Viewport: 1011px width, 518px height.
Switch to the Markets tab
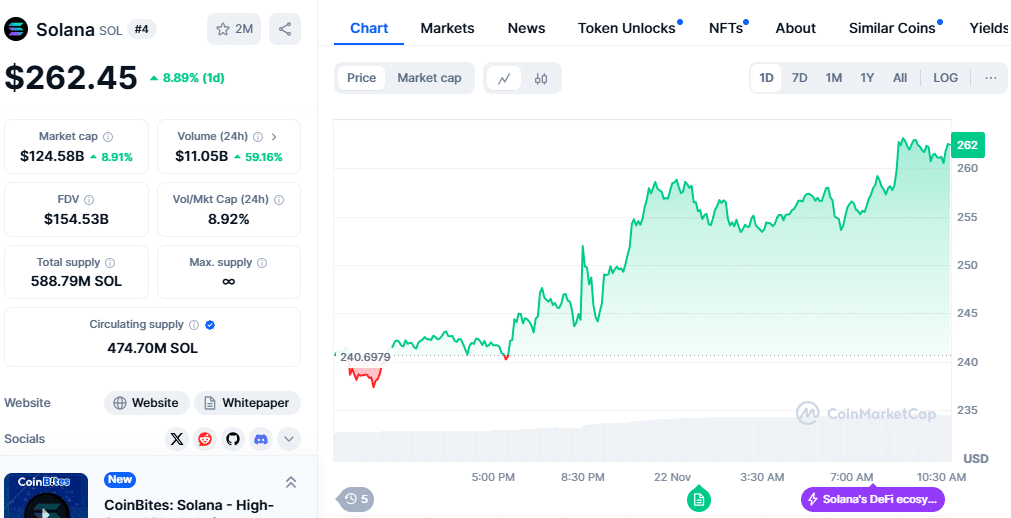447,28
